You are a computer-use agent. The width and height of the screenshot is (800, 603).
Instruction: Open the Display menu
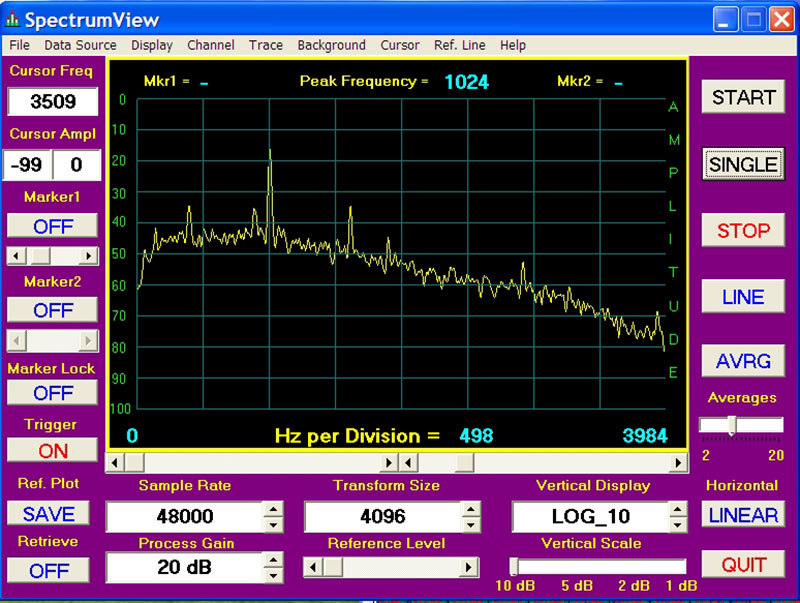[152, 45]
